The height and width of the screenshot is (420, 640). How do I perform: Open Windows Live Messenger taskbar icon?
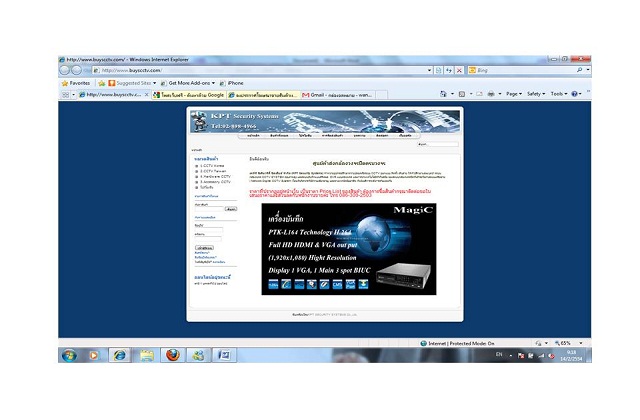coord(198,356)
